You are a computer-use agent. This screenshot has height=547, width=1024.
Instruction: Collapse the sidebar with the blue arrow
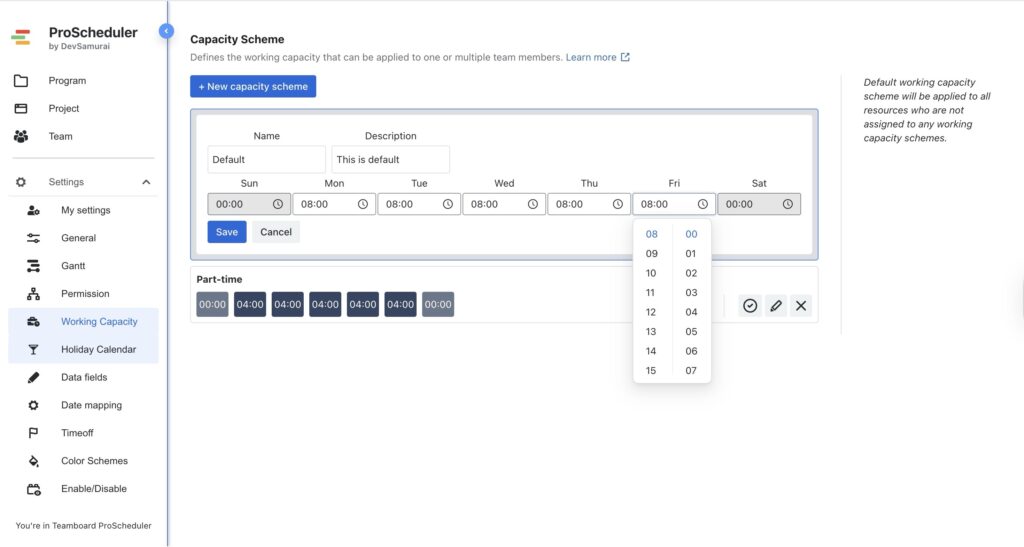tap(167, 31)
